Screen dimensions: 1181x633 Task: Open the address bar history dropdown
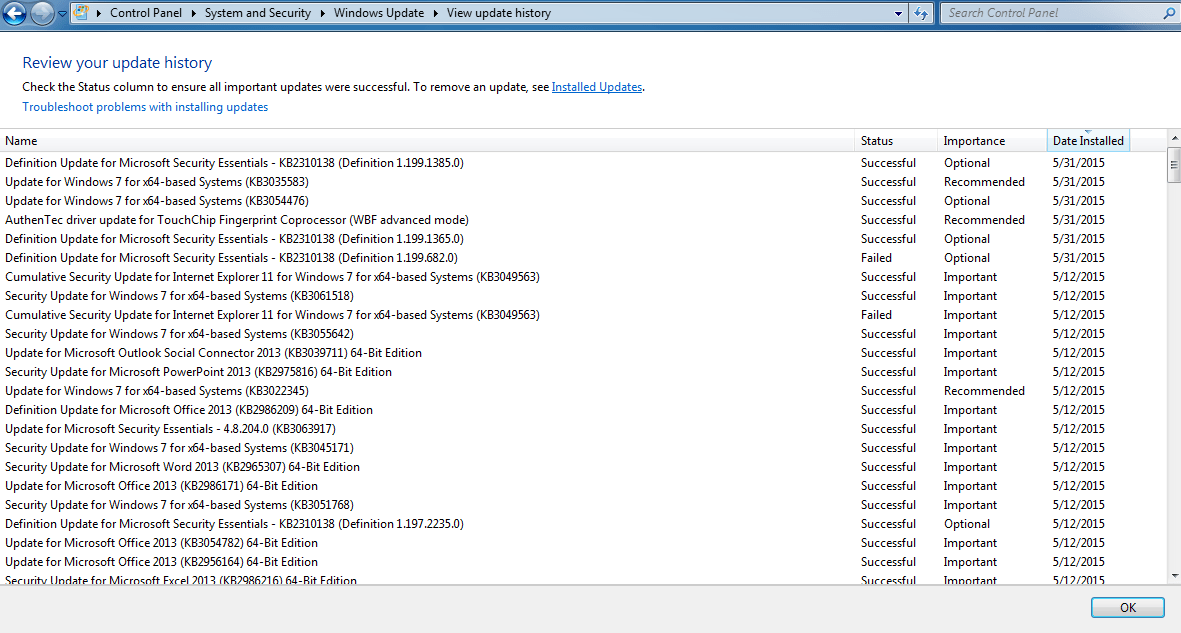pos(898,14)
